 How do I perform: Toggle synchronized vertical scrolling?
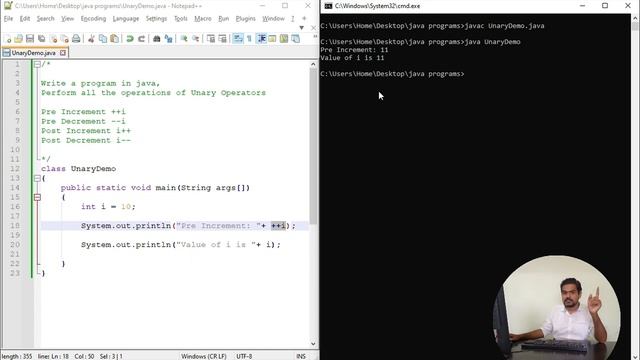[x=211, y=39]
